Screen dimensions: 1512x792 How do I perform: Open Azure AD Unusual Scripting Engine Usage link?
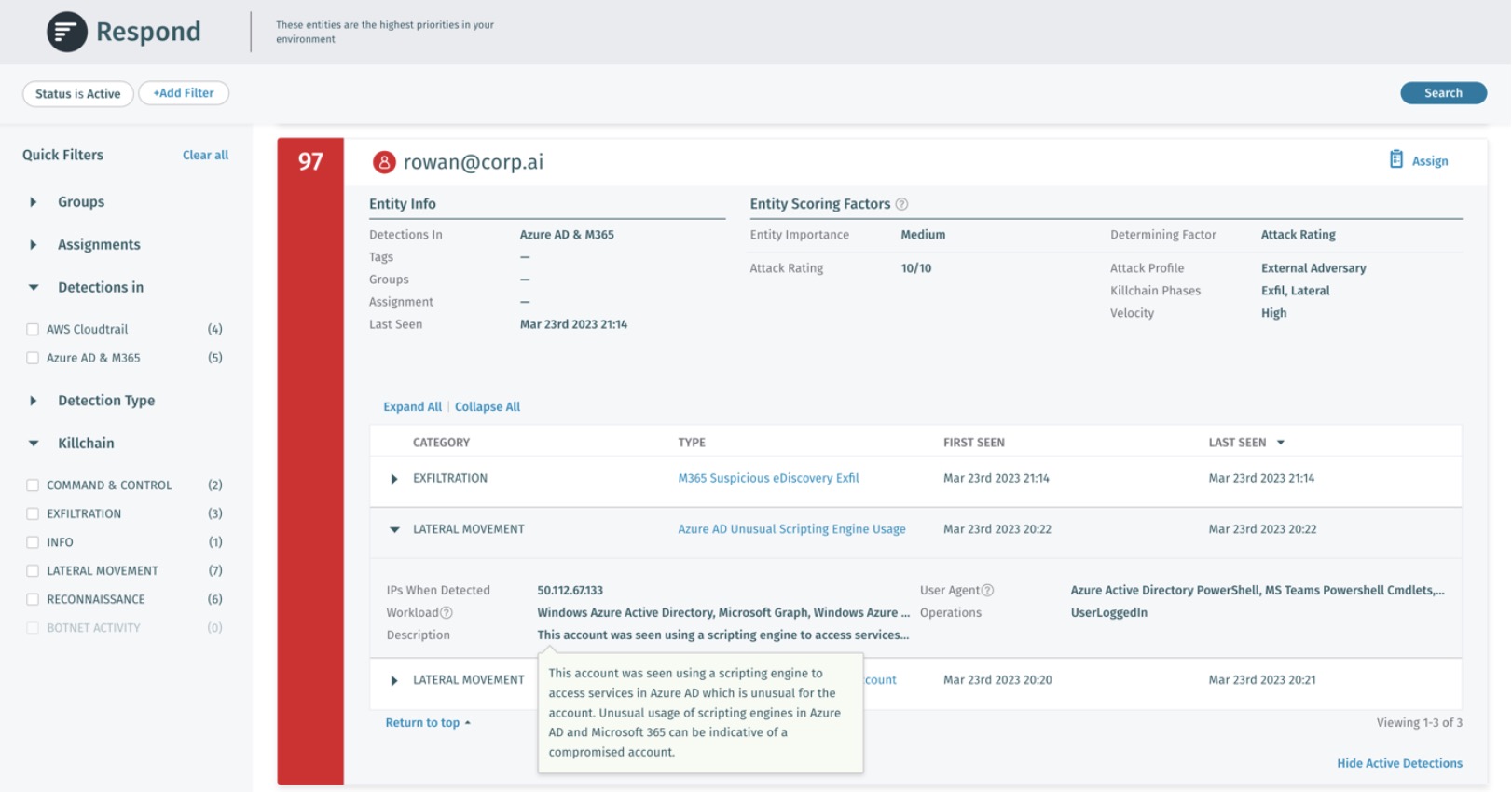(x=791, y=529)
